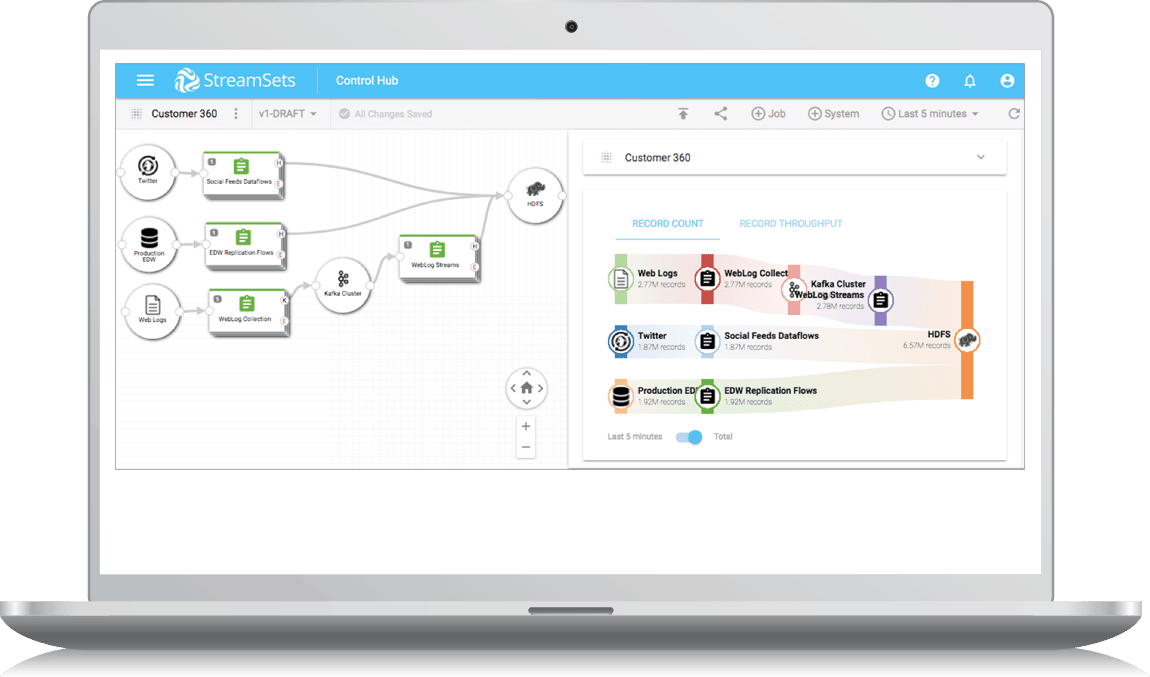The height and width of the screenshot is (677, 1150).
Task: Zoom in with the plus button
Action: click(526, 426)
